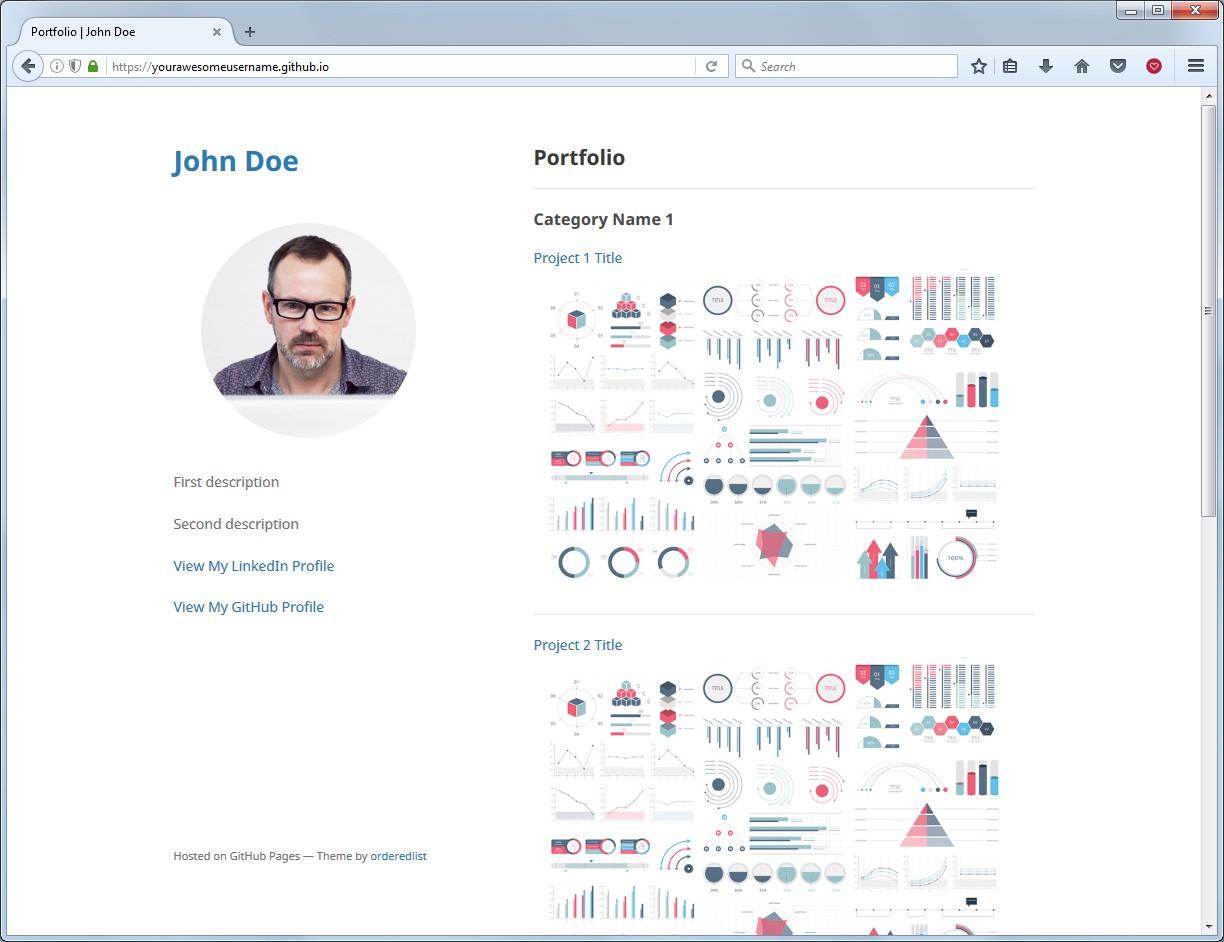Open a new tab with the plus button
Screen dimensions: 1224x942
click(x=249, y=32)
